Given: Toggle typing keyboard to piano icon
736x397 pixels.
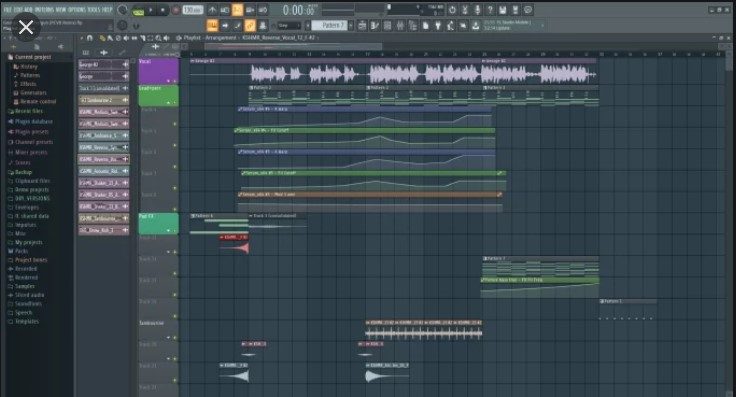Looking at the screenshot, I should tap(212, 25).
